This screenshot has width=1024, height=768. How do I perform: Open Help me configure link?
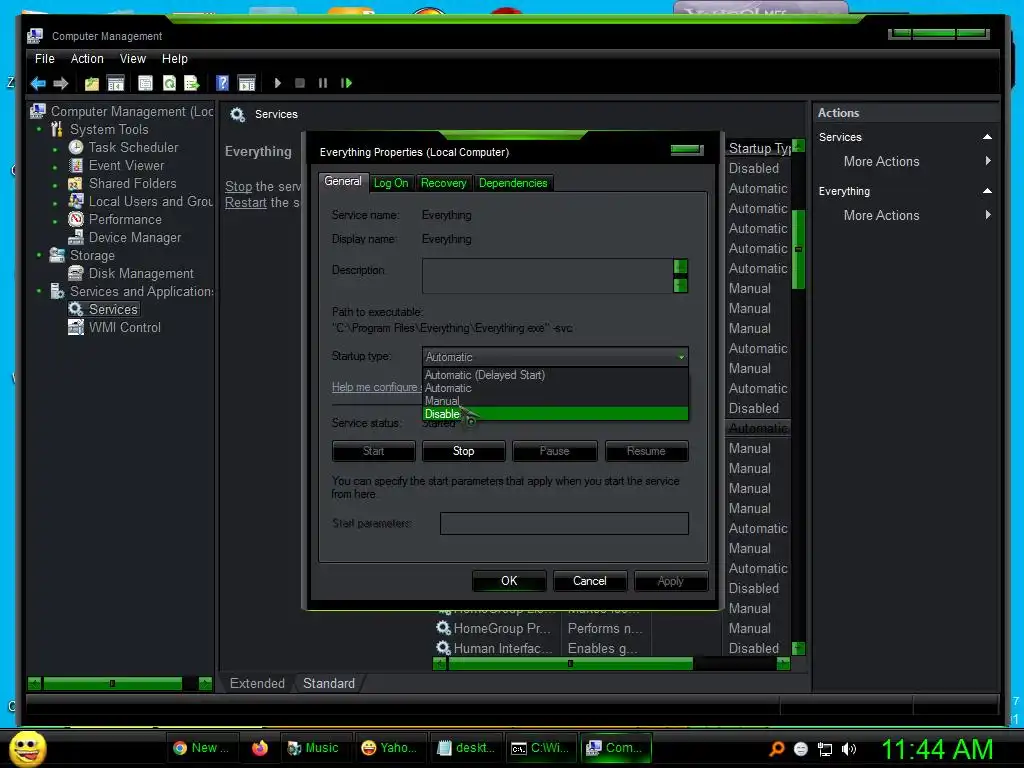click(375, 387)
